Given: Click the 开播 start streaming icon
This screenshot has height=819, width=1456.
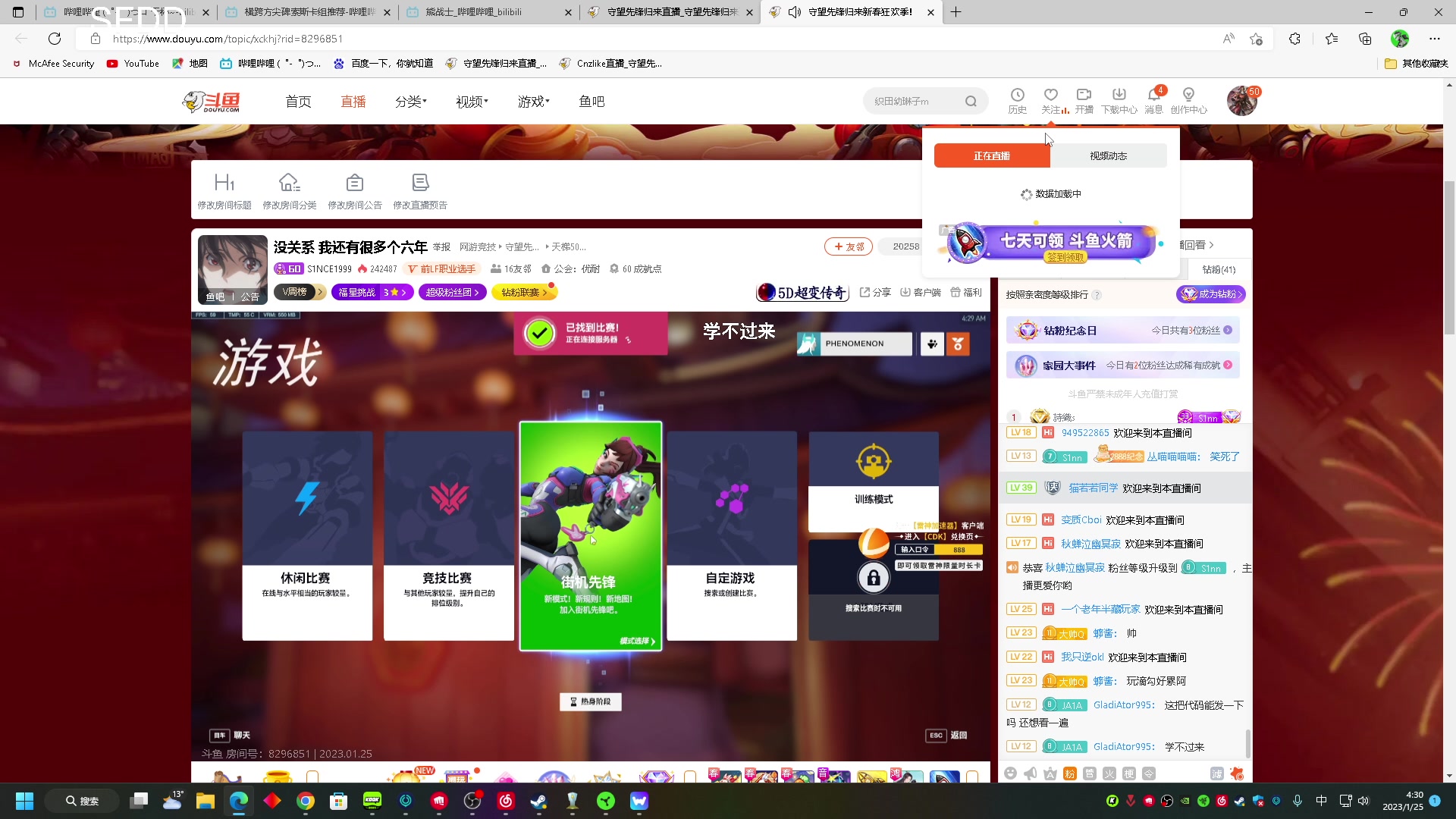Looking at the screenshot, I should [x=1084, y=101].
